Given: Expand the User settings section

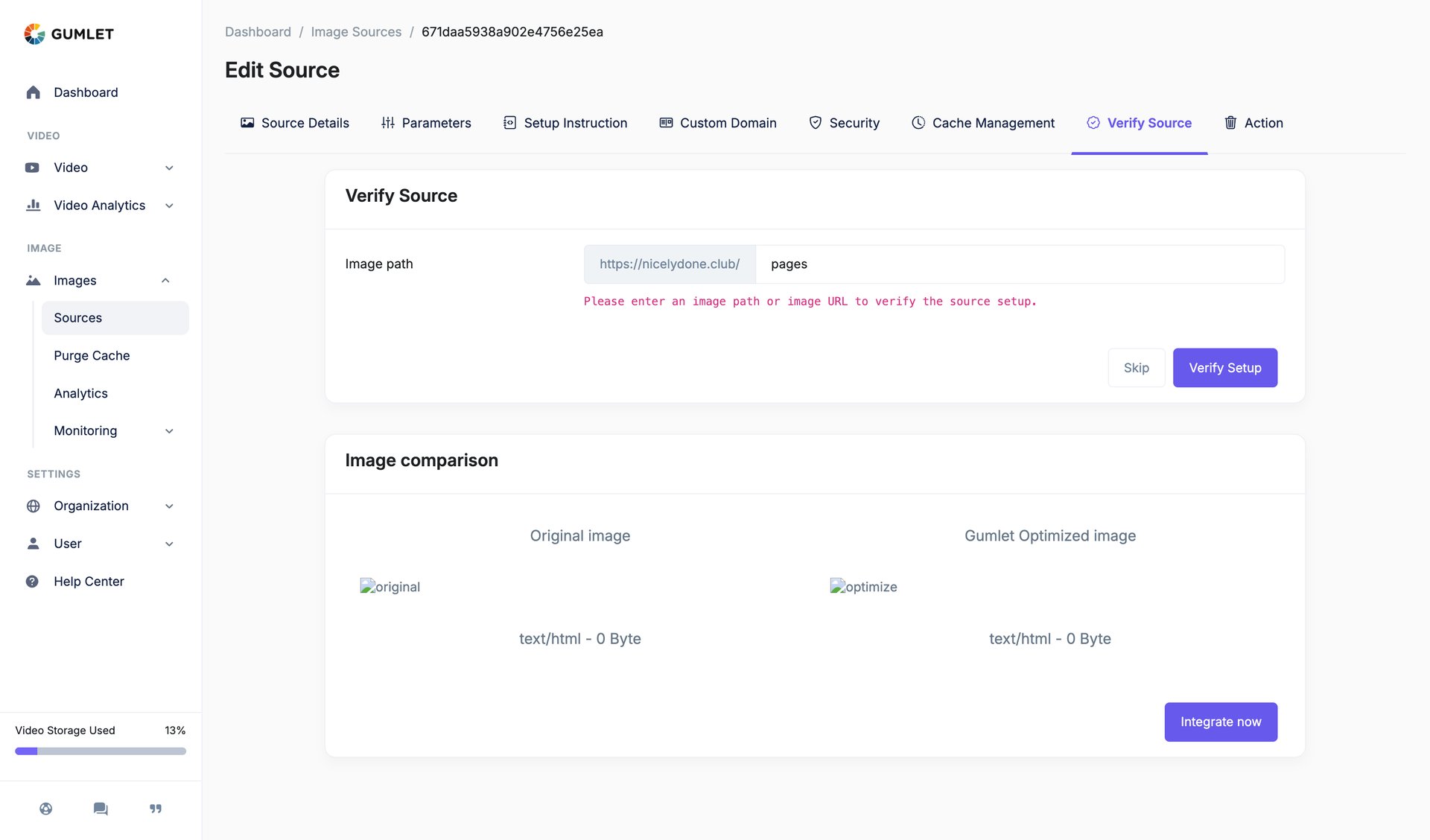Looking at the screenshot, I should (x=170, y=544).
